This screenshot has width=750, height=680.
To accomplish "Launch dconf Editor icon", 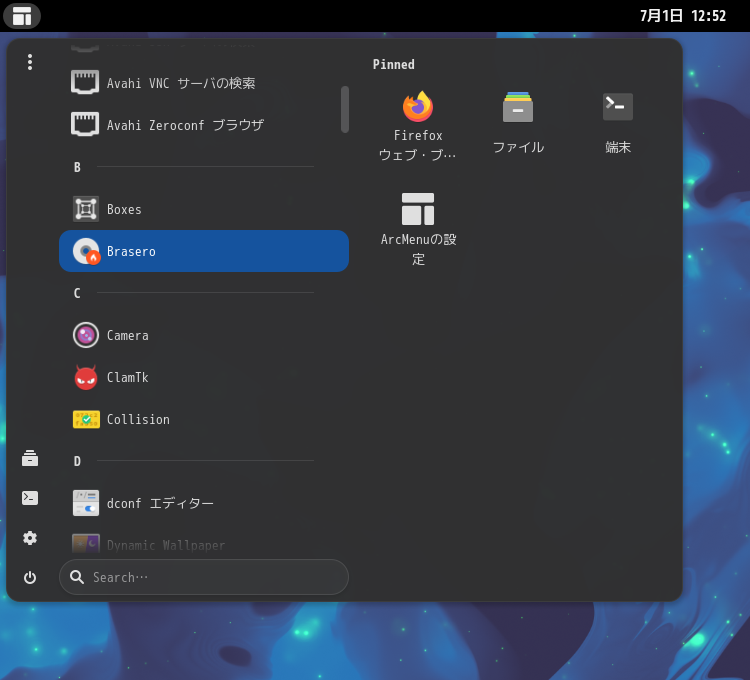I will 86,503.
